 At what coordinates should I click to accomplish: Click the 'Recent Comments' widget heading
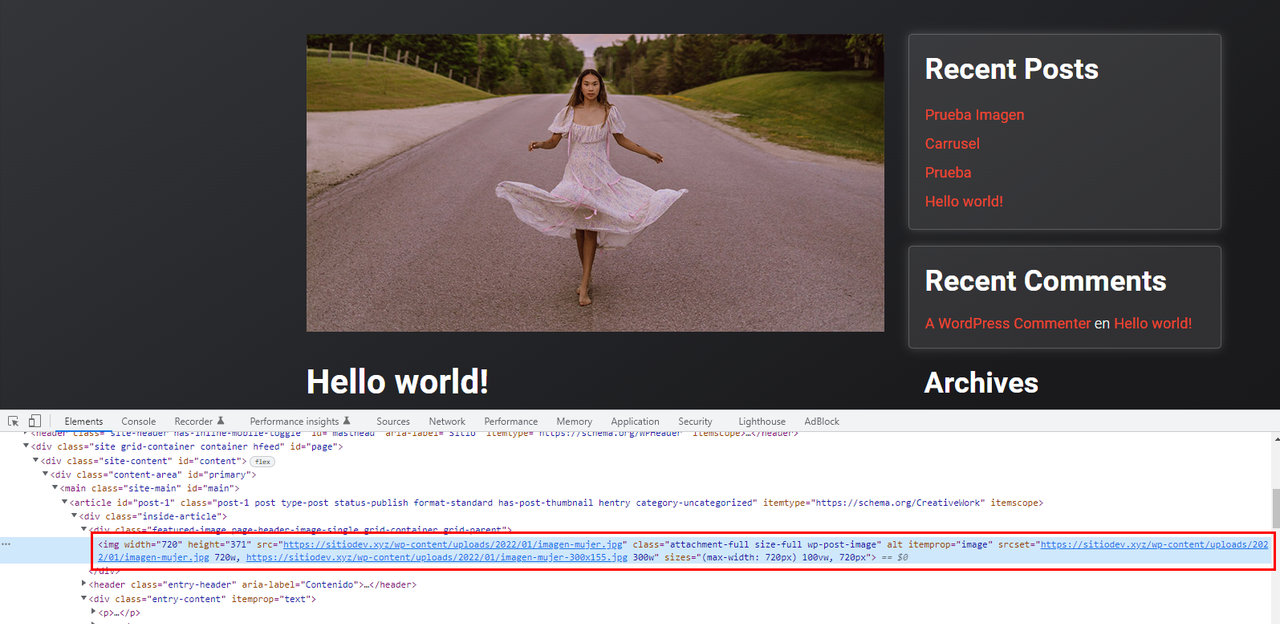click(x=1045, y=281)
